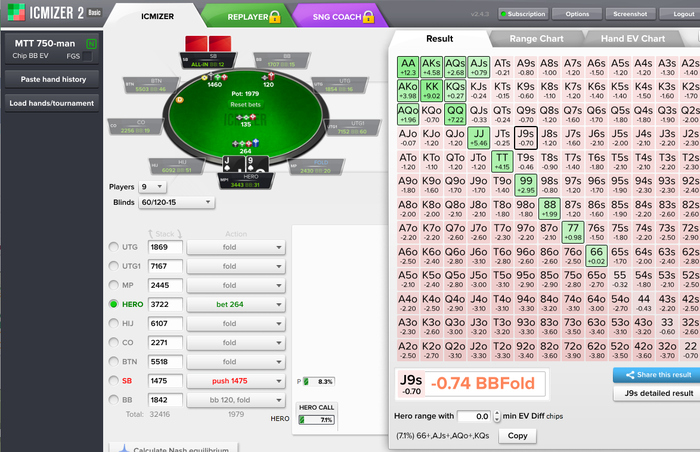Open the Players count dropdown

coord(152,187)
